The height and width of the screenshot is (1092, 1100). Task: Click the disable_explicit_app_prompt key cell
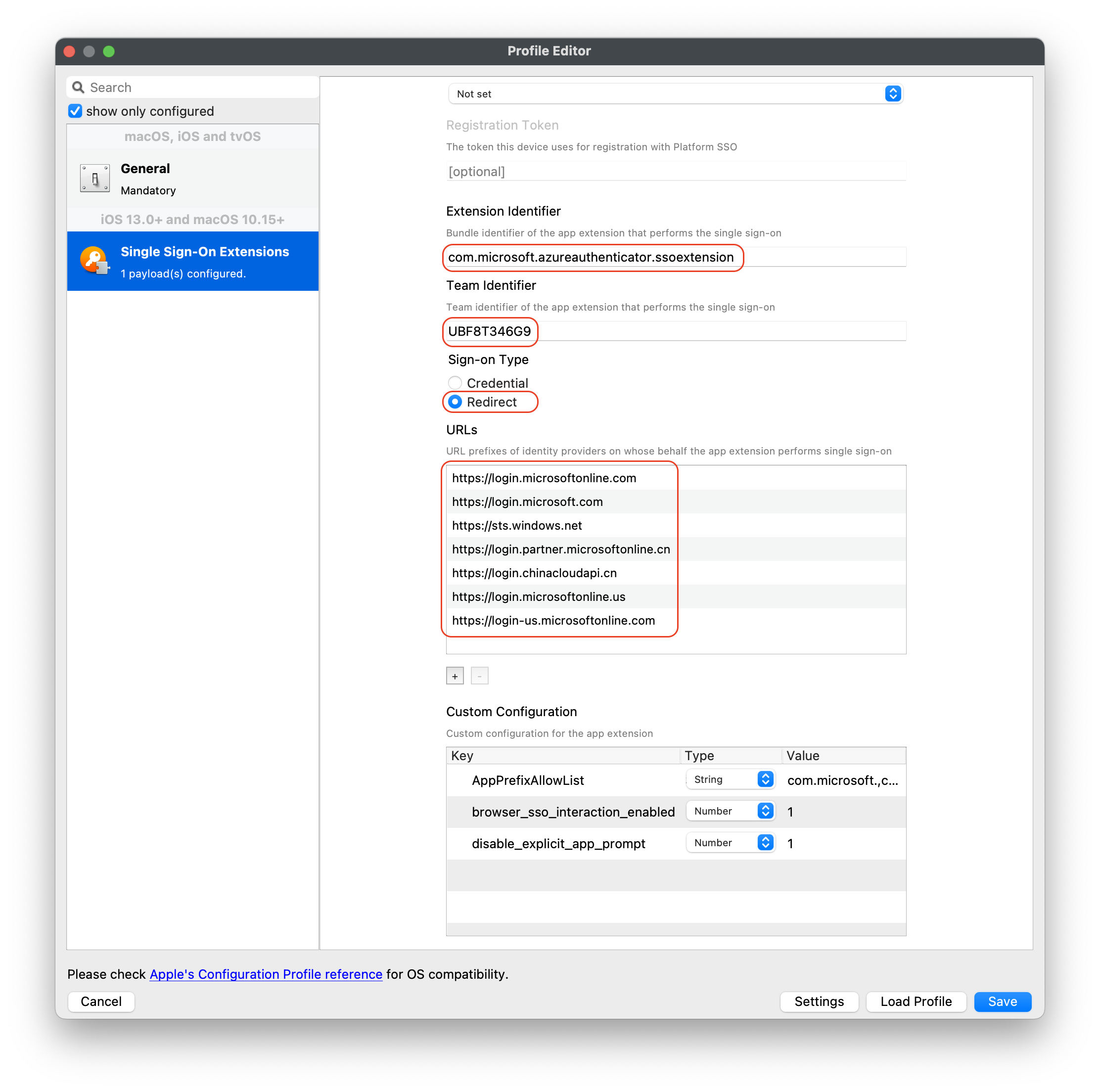(558, 844)
